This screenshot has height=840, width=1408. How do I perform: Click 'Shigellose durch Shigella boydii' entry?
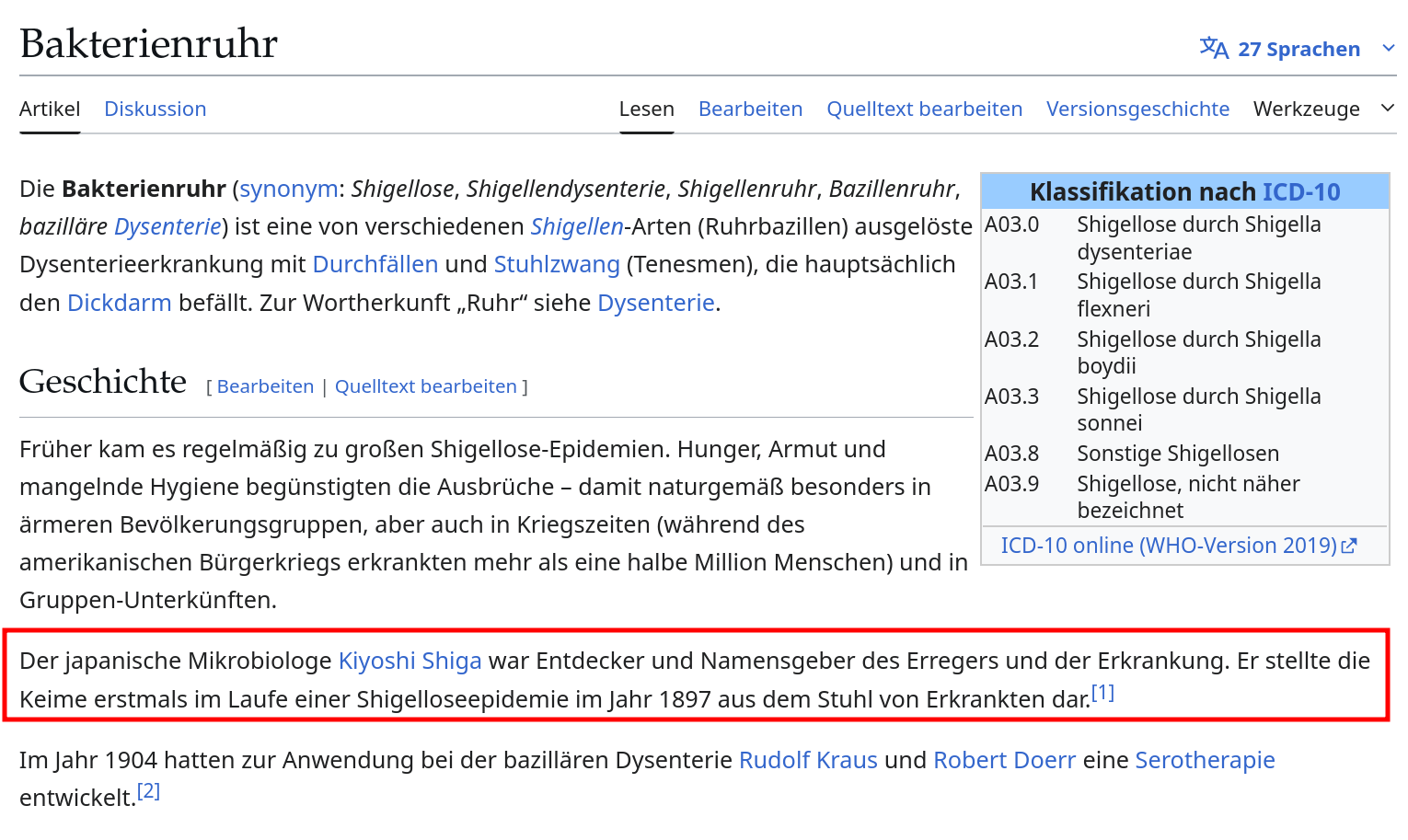tap(1199, 352)
